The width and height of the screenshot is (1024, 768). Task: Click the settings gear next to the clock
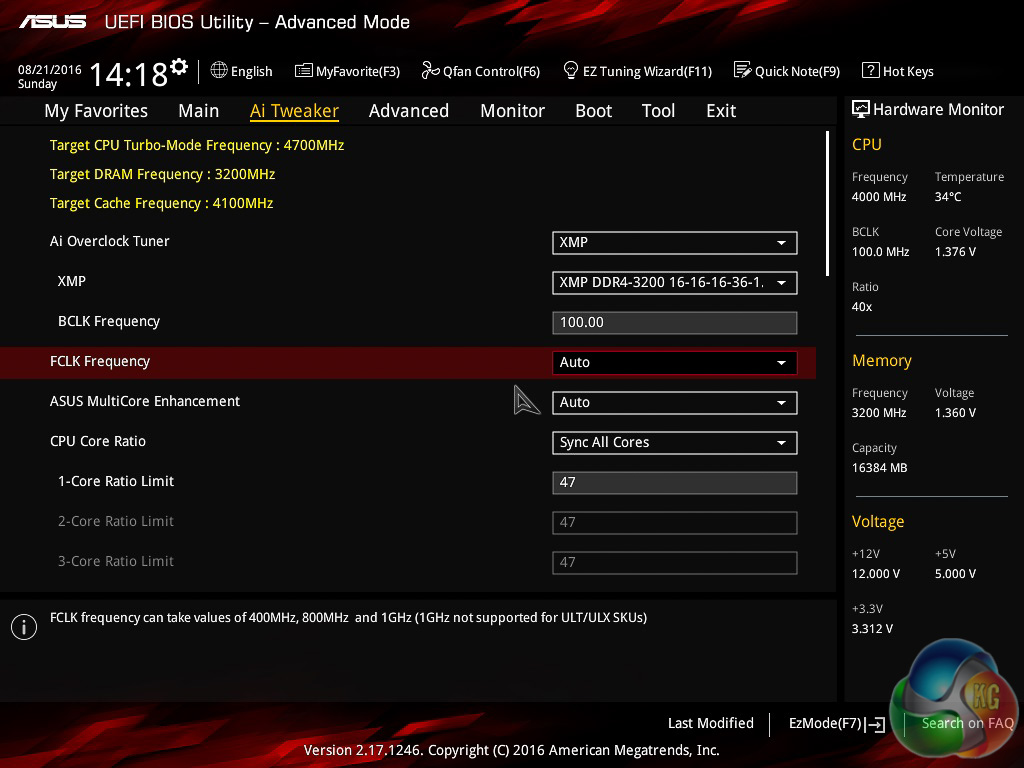coord(179,67)
